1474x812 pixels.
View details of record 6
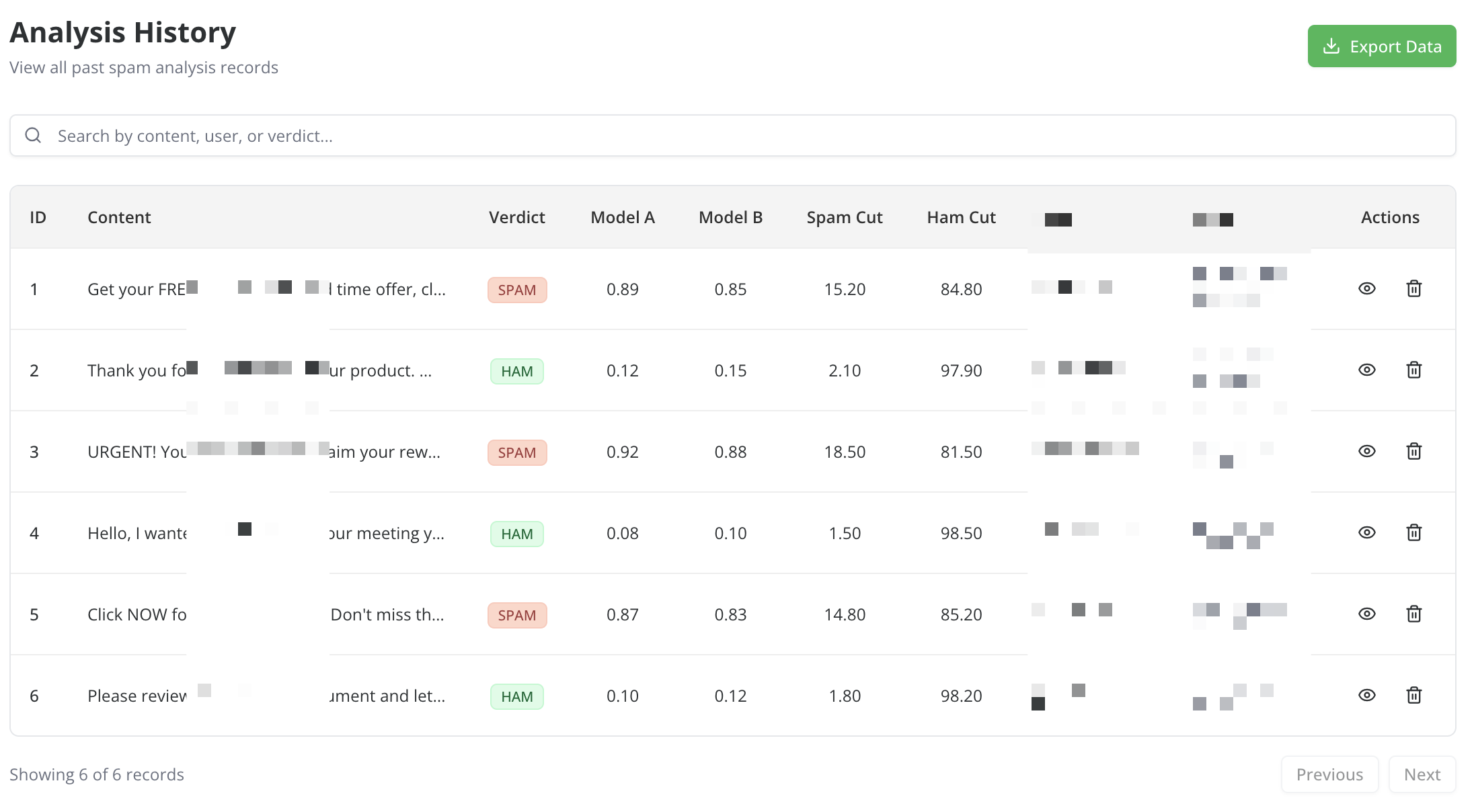[1366, 696]
